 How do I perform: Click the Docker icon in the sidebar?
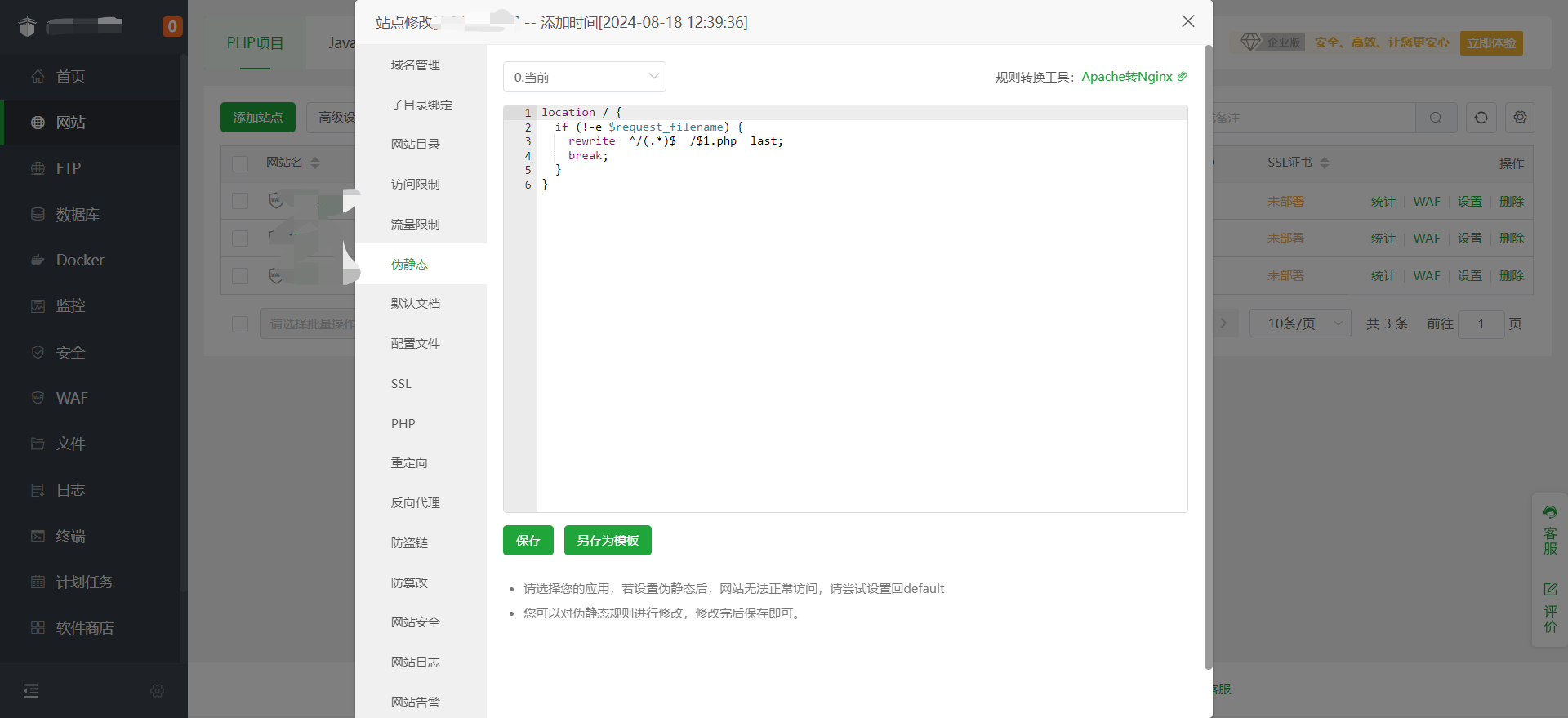38,261
